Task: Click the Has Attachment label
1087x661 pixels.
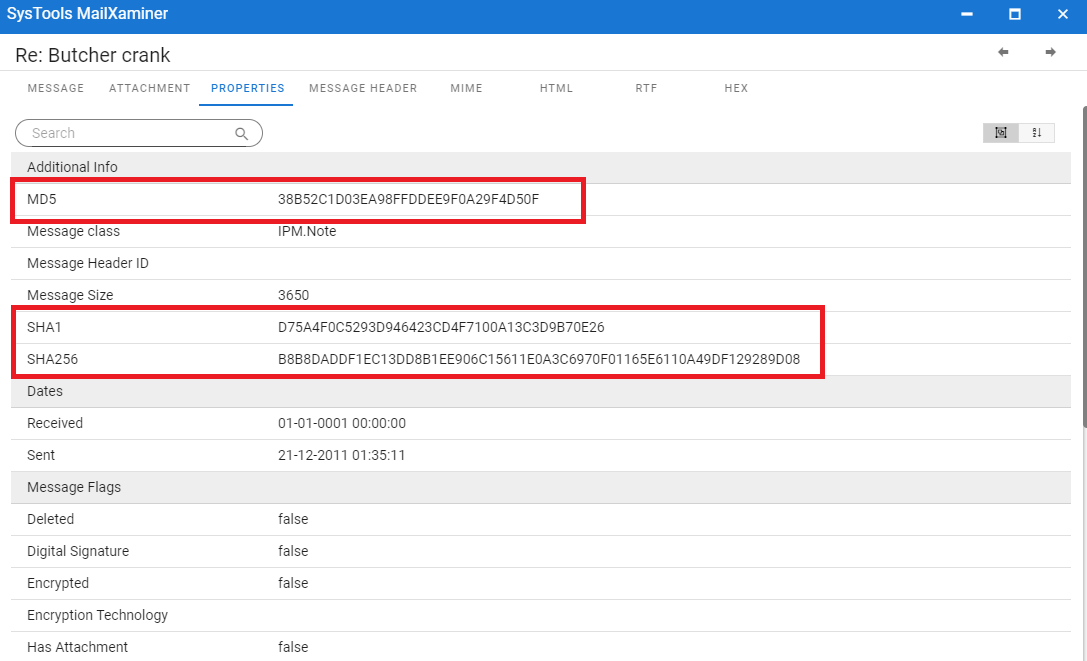Action: click(x=78, y=646)
